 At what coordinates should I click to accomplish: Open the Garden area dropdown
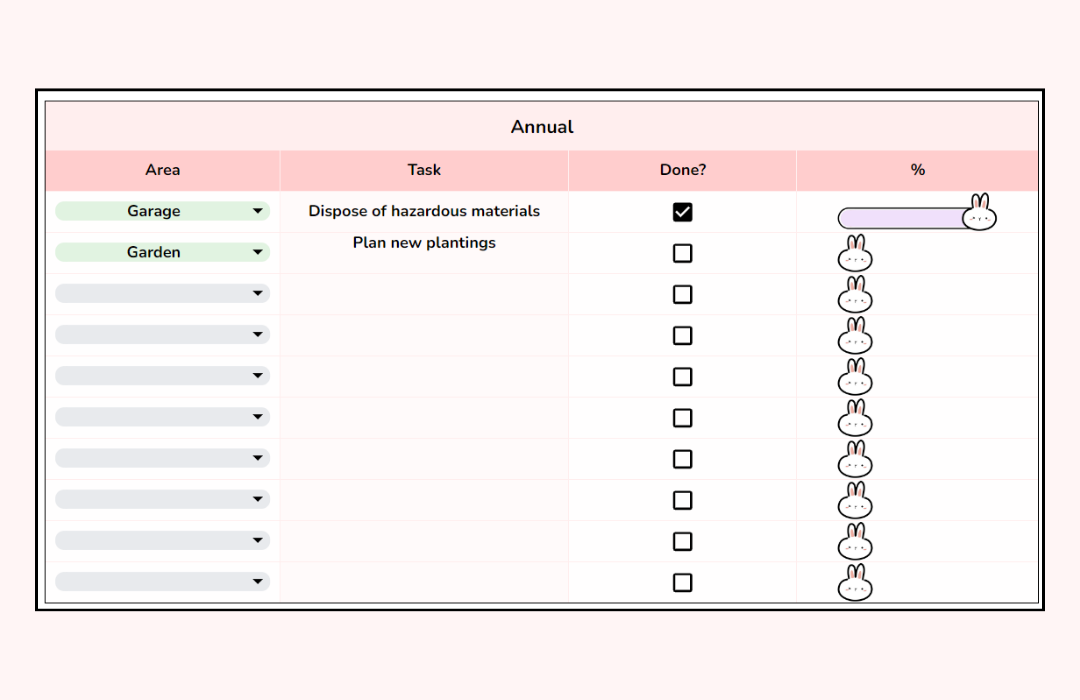162,252
